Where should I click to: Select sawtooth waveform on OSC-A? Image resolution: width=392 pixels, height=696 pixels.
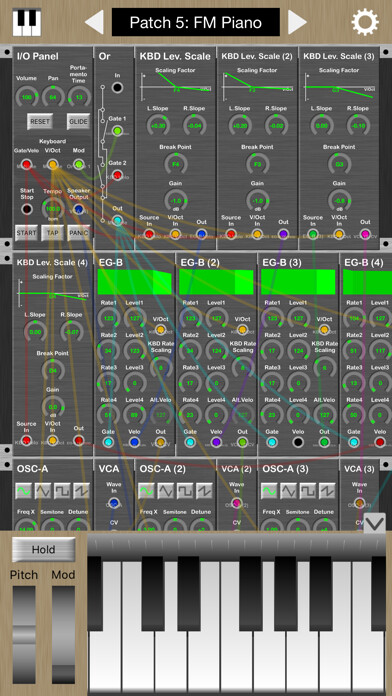pos(81,490)
